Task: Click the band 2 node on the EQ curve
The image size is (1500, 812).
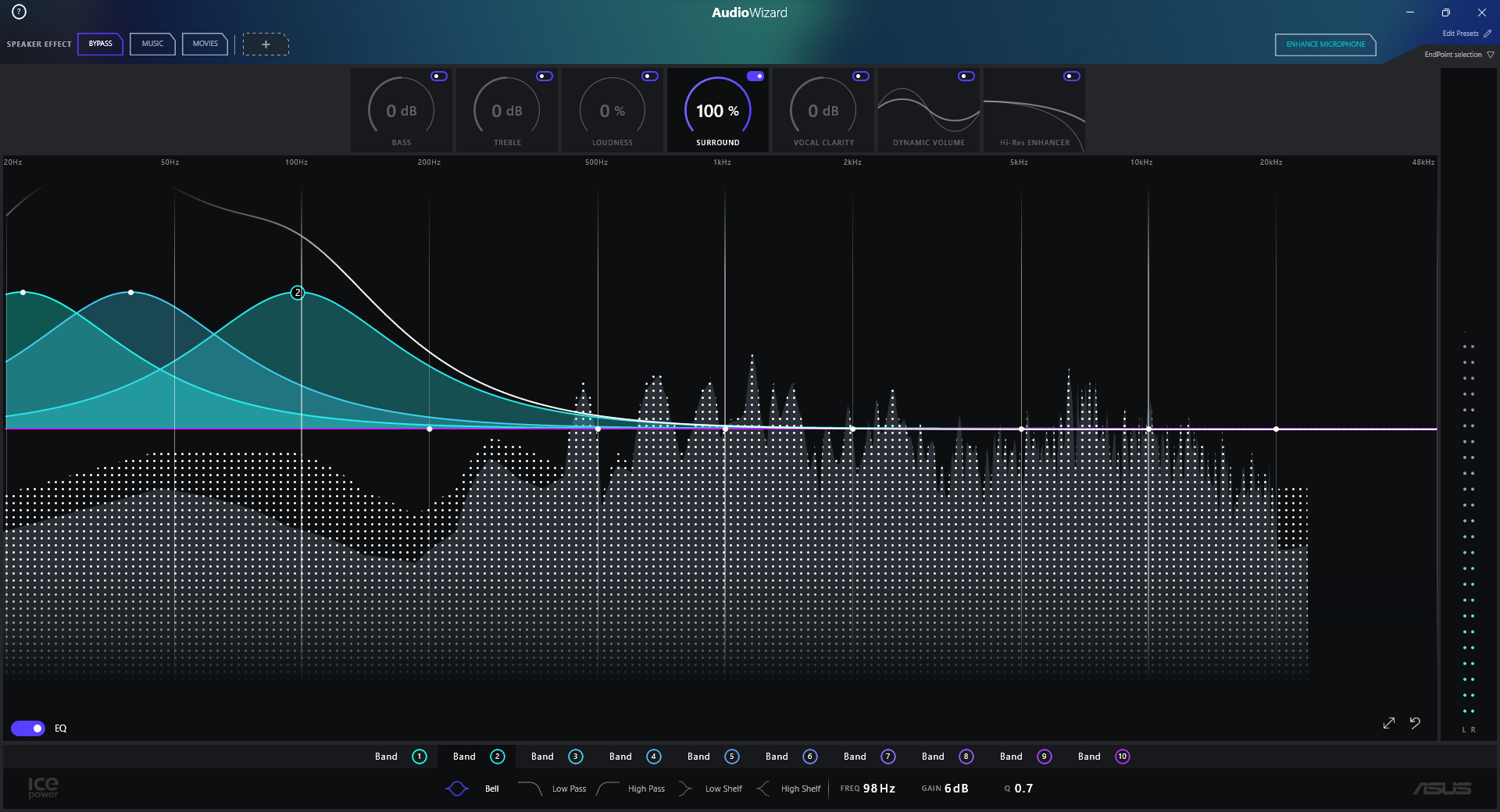Action: [x=297, y=293]
